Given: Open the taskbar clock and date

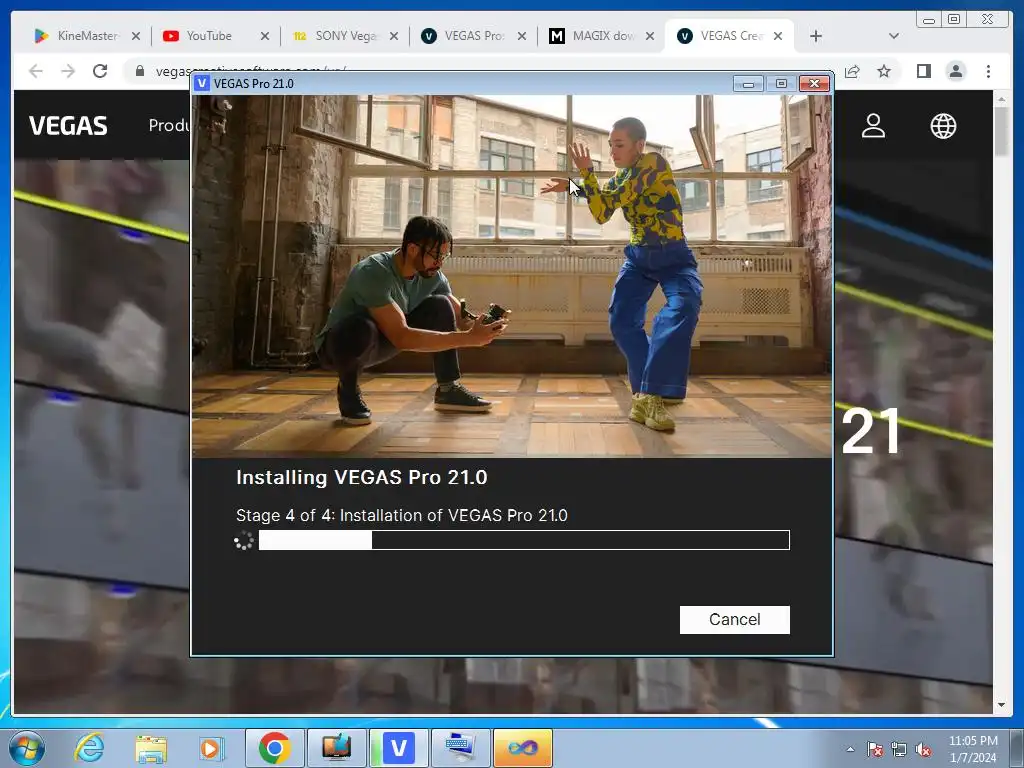Looking at the screenshot, I should point(973,749).
